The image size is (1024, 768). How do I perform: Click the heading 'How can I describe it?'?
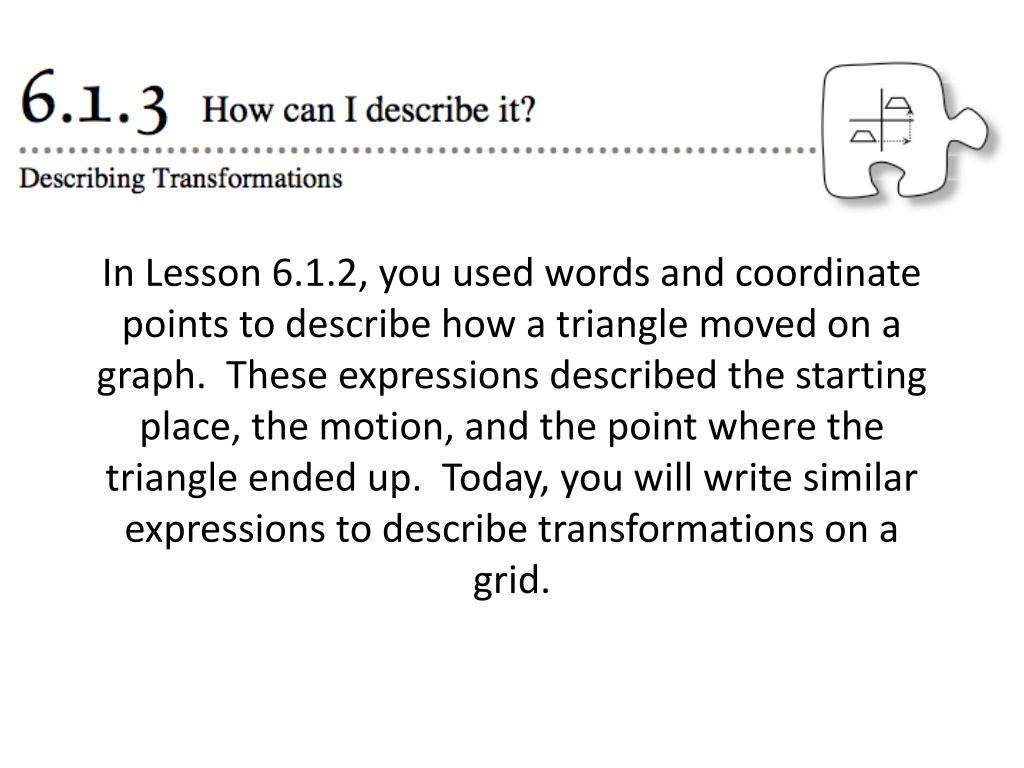point(369,109)
